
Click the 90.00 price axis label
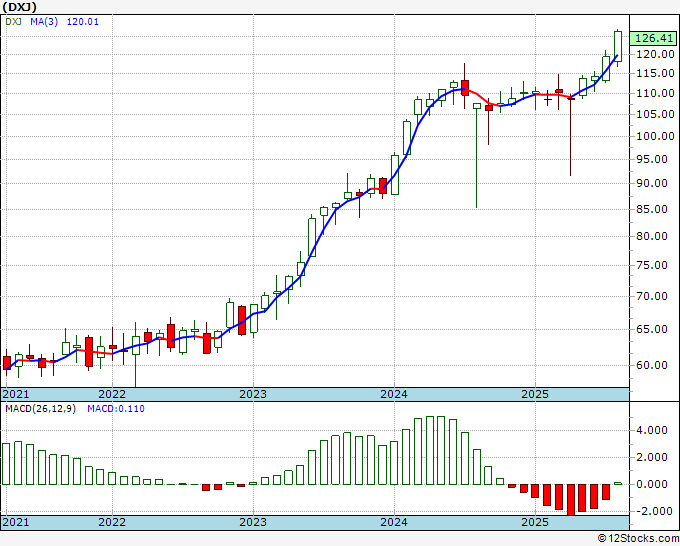652,183
